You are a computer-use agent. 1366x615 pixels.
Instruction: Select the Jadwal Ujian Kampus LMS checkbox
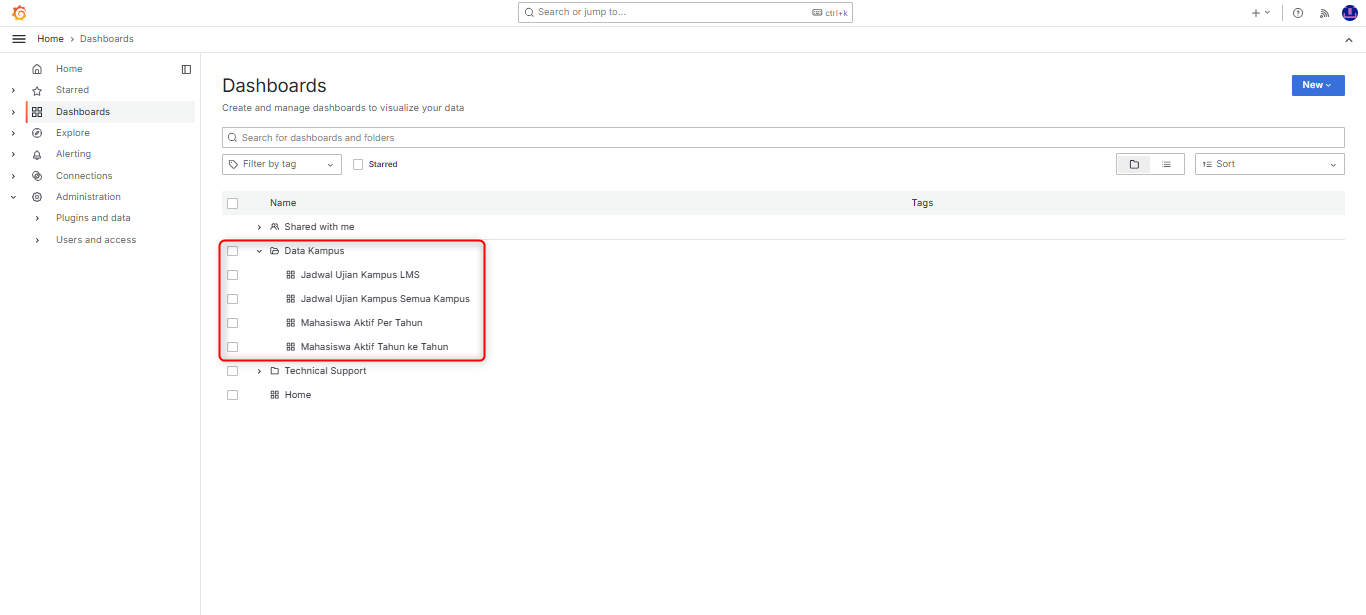tap(232, 275)
